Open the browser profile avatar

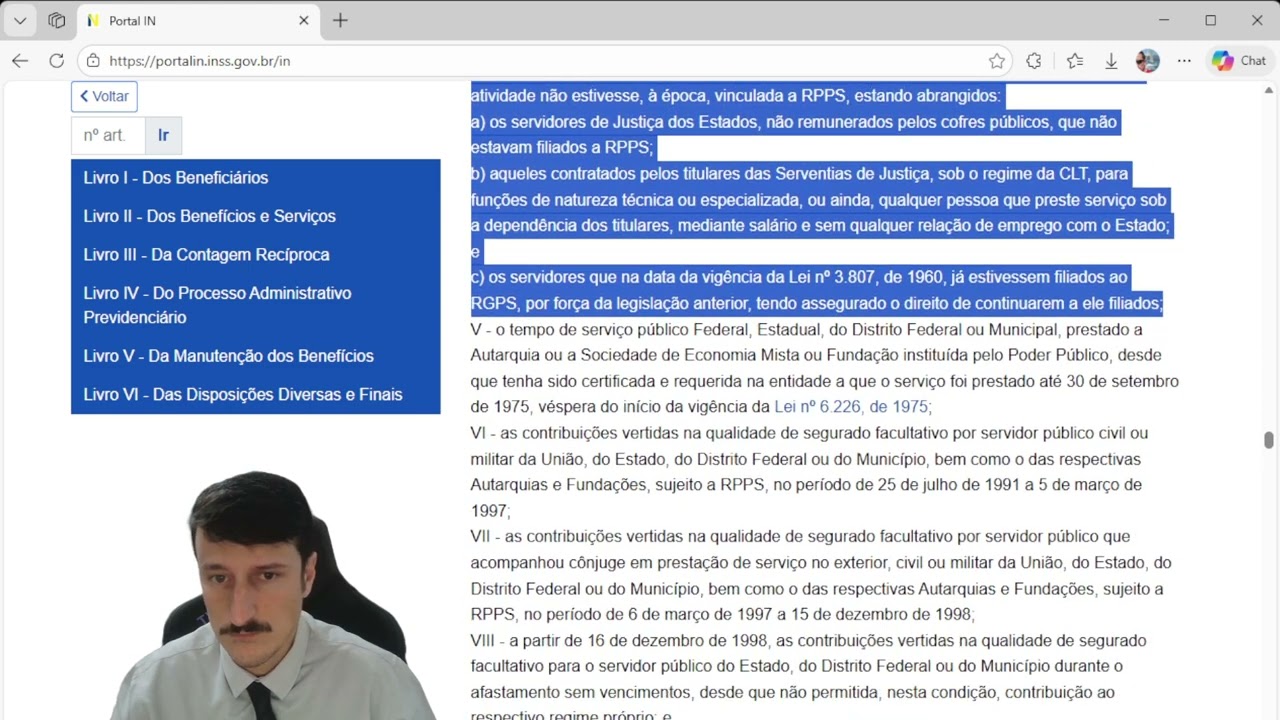click(x=1148, y=61)
